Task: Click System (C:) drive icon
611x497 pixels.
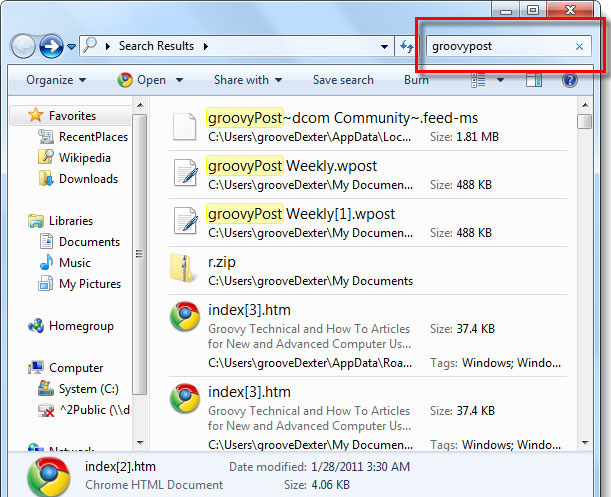Action: coord(46,388)
